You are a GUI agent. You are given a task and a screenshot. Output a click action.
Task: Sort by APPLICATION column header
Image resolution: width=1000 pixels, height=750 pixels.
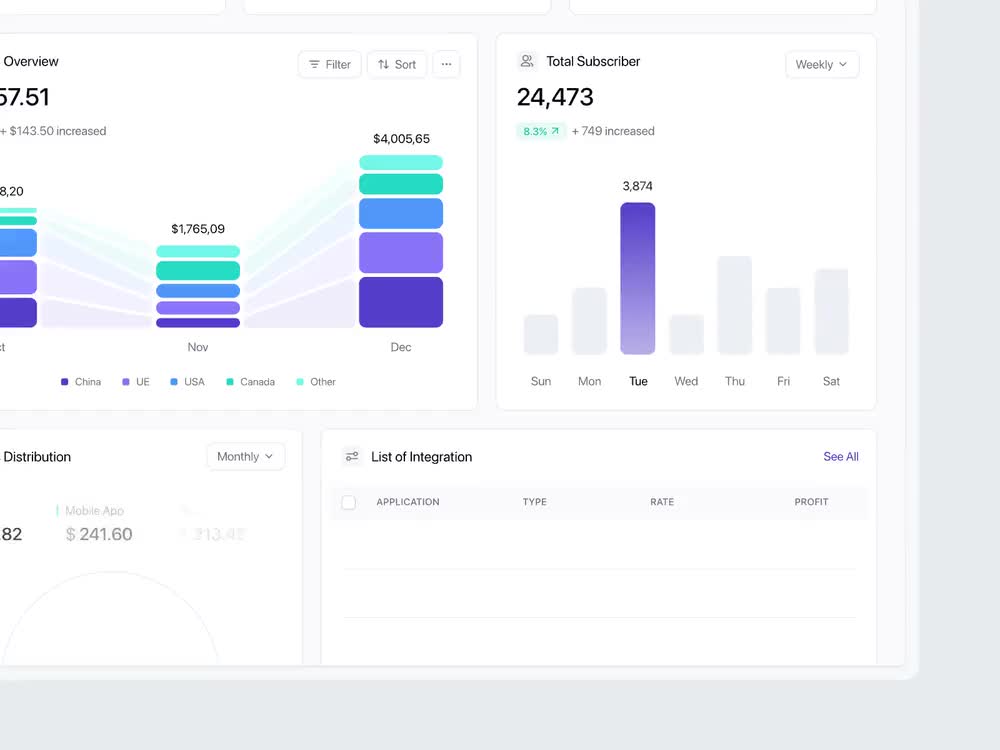click(408, 502)
